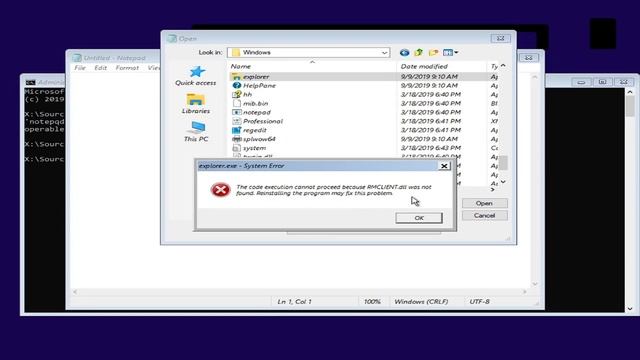640x360 pixels.
Task: Click 100% zoom in Notepad status bar
Action: pyautogui.click(x=372, y=302)
